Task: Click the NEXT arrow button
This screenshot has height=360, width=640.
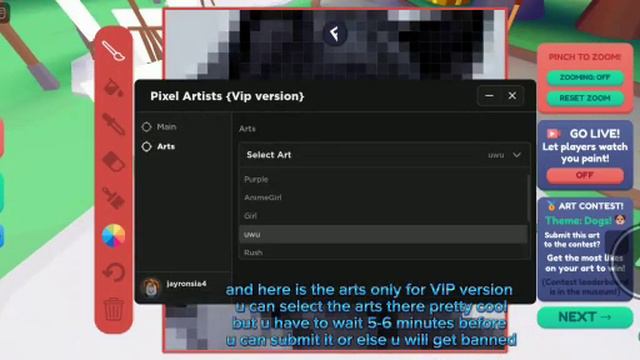Action: click(585, 317)
